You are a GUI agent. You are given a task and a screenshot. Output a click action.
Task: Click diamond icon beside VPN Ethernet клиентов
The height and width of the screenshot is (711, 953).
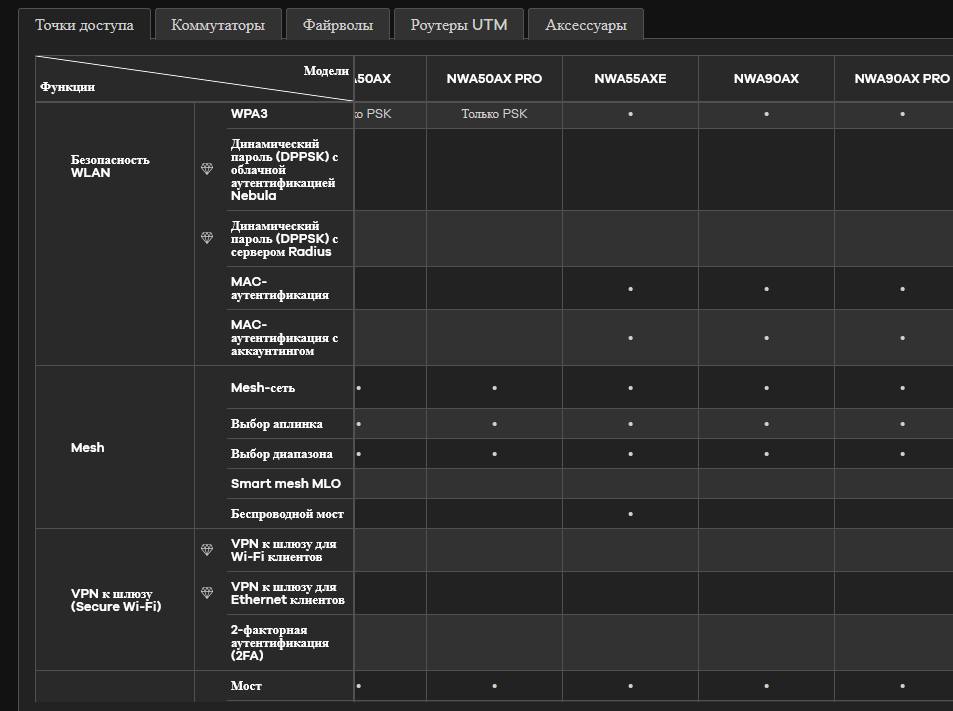pos(207,592)
